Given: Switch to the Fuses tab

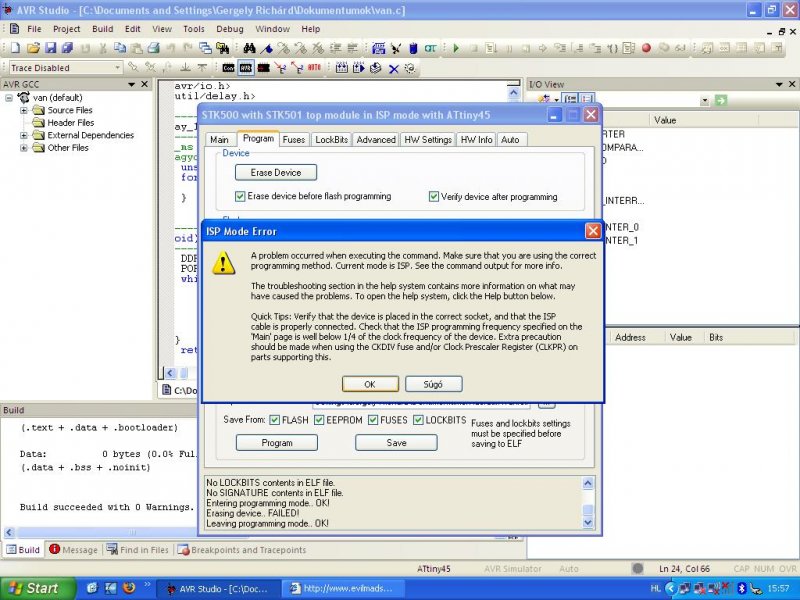Looking at the screenshot, I should tap(294, 140).
